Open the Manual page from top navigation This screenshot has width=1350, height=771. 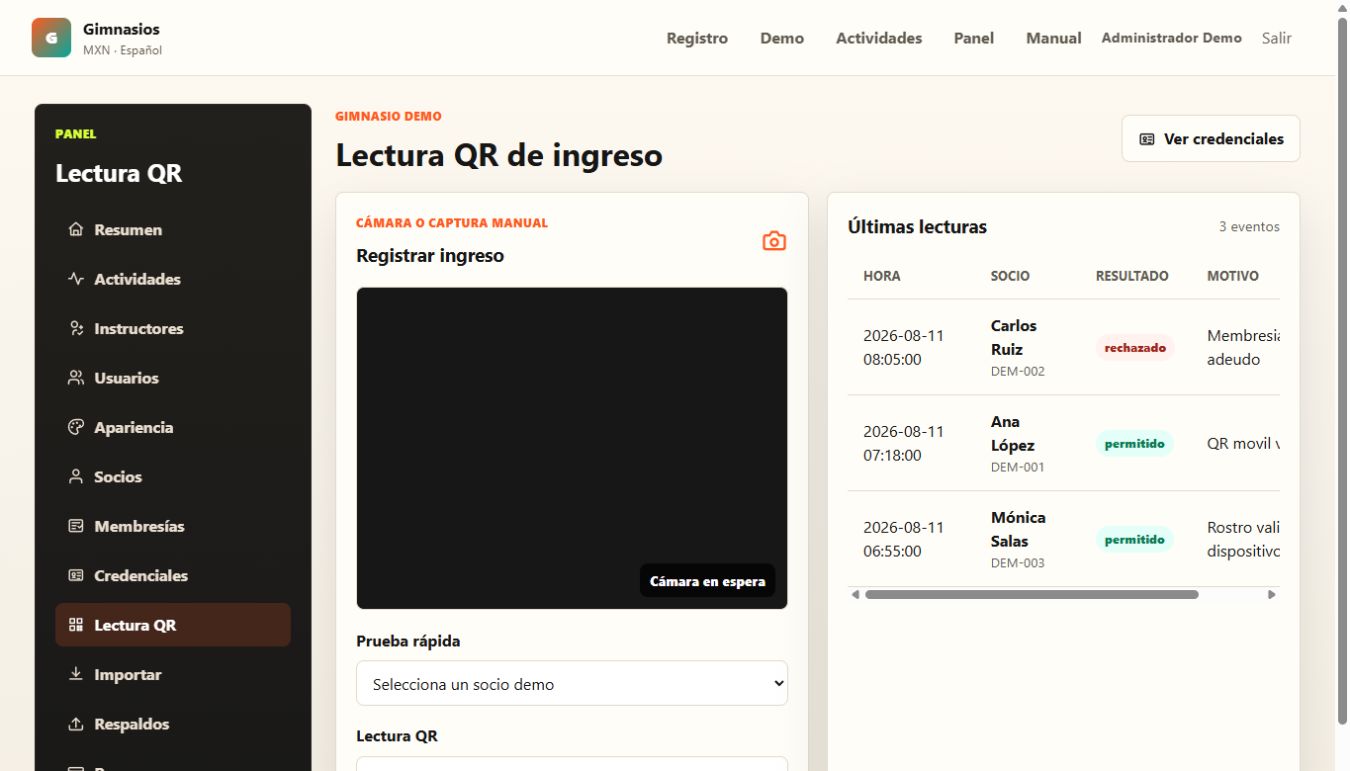(x=1054, y=38)
